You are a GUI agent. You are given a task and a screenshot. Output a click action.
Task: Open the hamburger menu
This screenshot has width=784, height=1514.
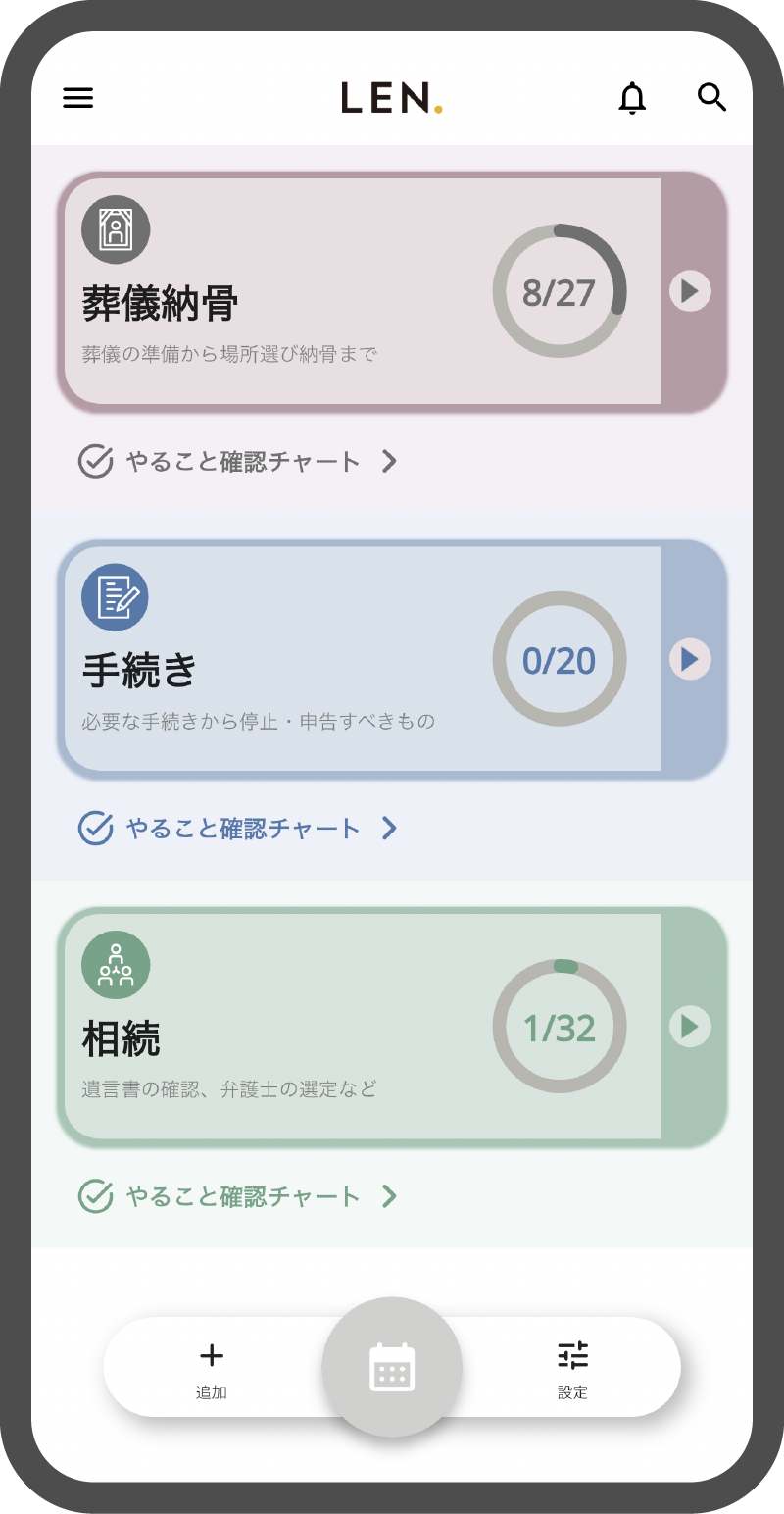tap(78, 98)
